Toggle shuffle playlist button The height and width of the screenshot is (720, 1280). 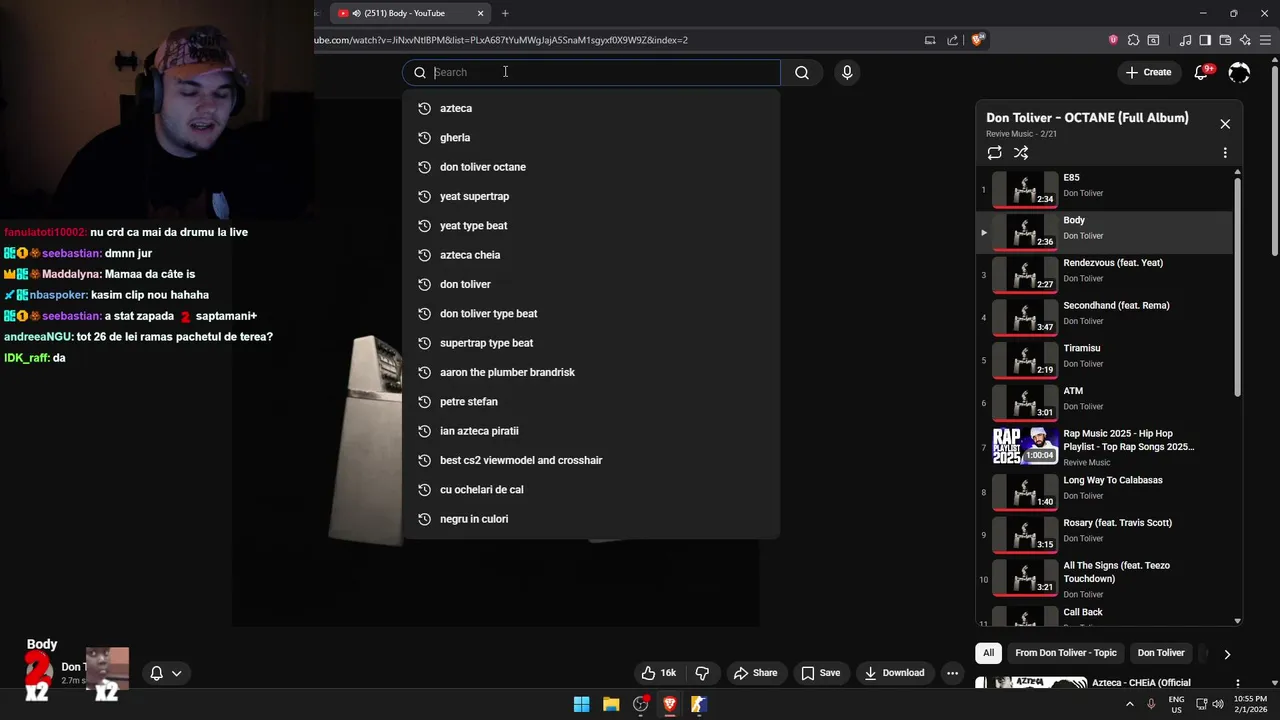1021,153
